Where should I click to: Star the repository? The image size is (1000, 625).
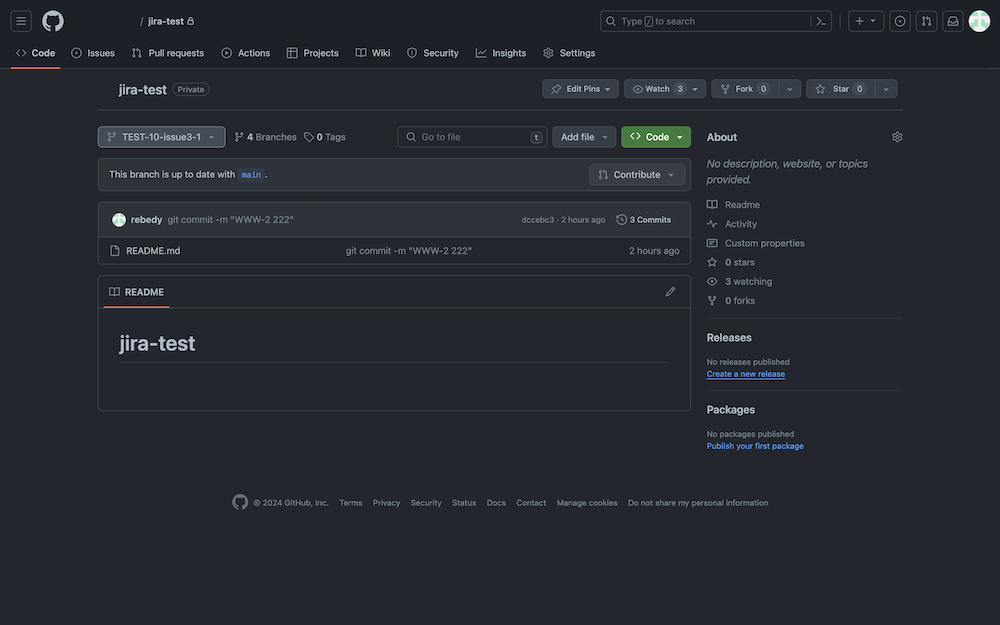(x=841, y=89)
